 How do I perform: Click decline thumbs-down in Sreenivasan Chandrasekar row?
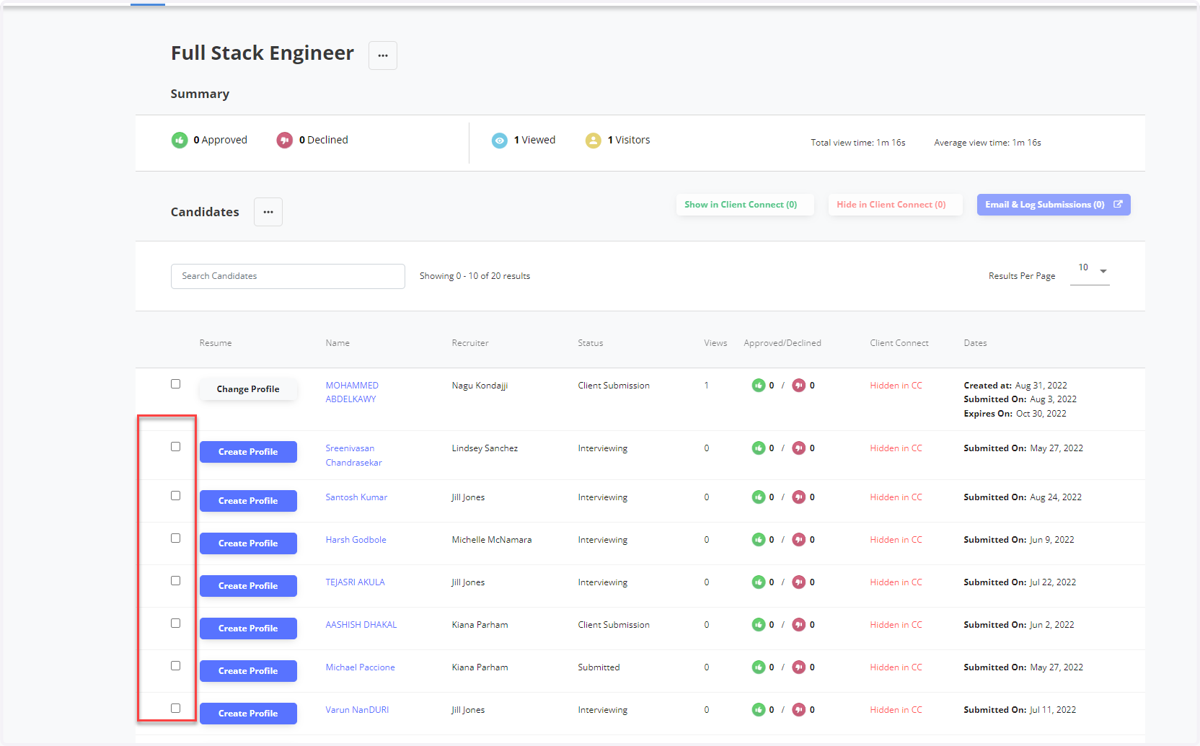coord(798,448)
